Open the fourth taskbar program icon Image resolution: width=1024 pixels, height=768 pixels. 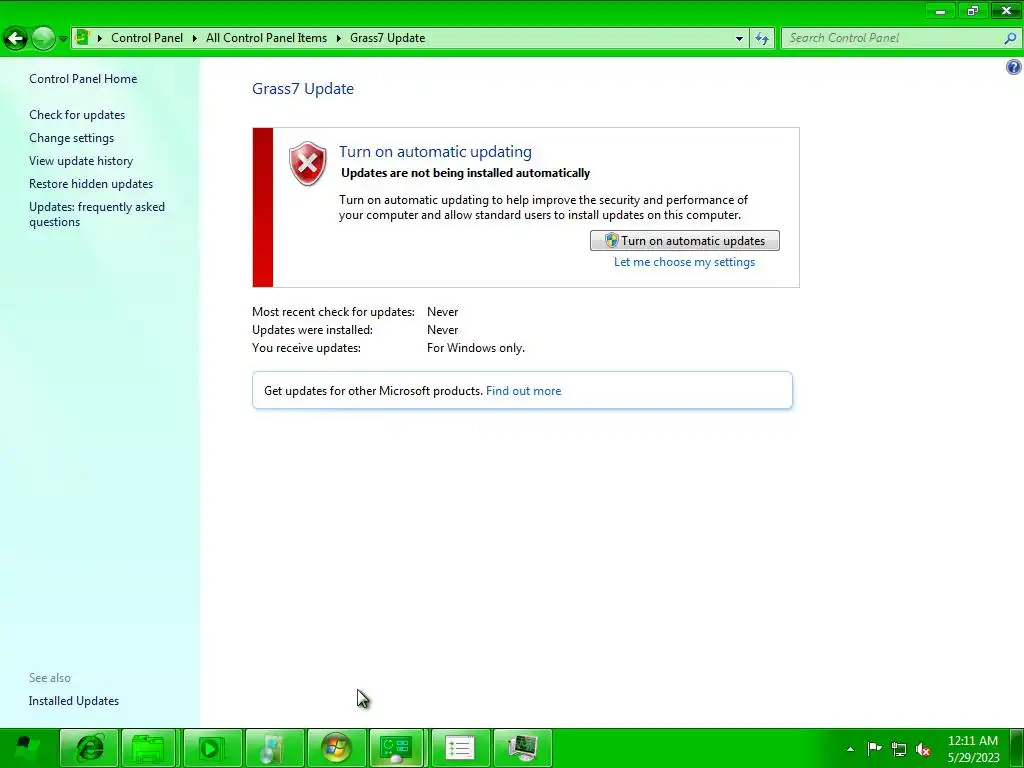[x=274, y=748]
